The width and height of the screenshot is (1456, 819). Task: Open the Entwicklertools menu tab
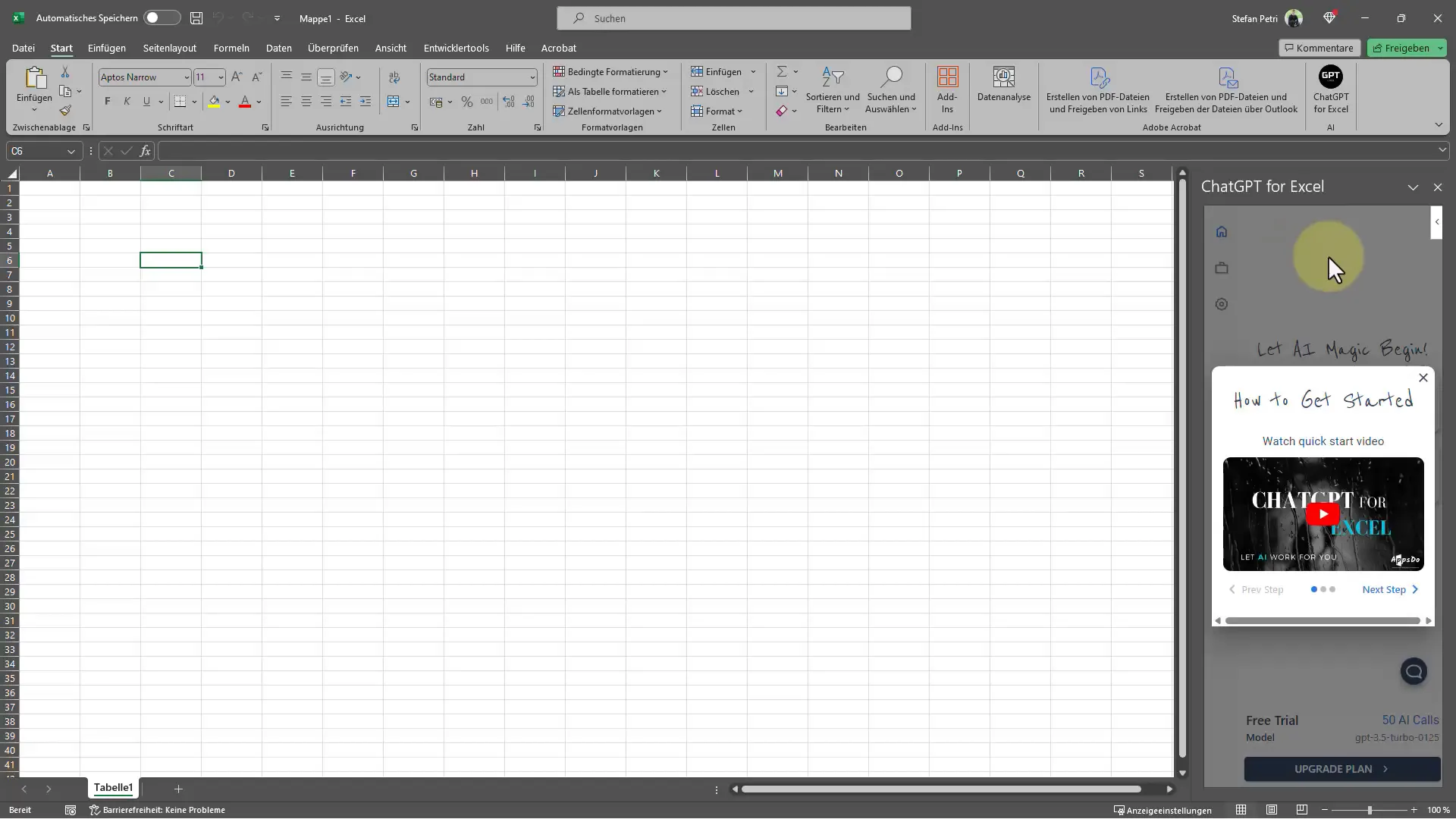455,48
